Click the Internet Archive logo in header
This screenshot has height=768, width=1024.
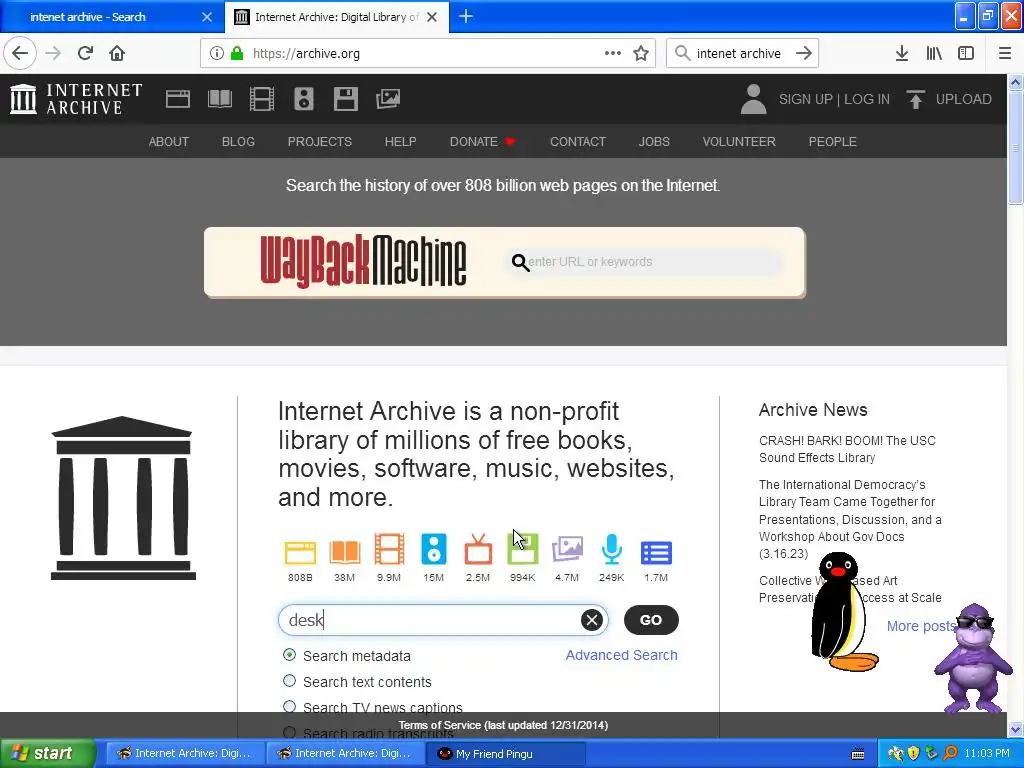click(76, 99)
